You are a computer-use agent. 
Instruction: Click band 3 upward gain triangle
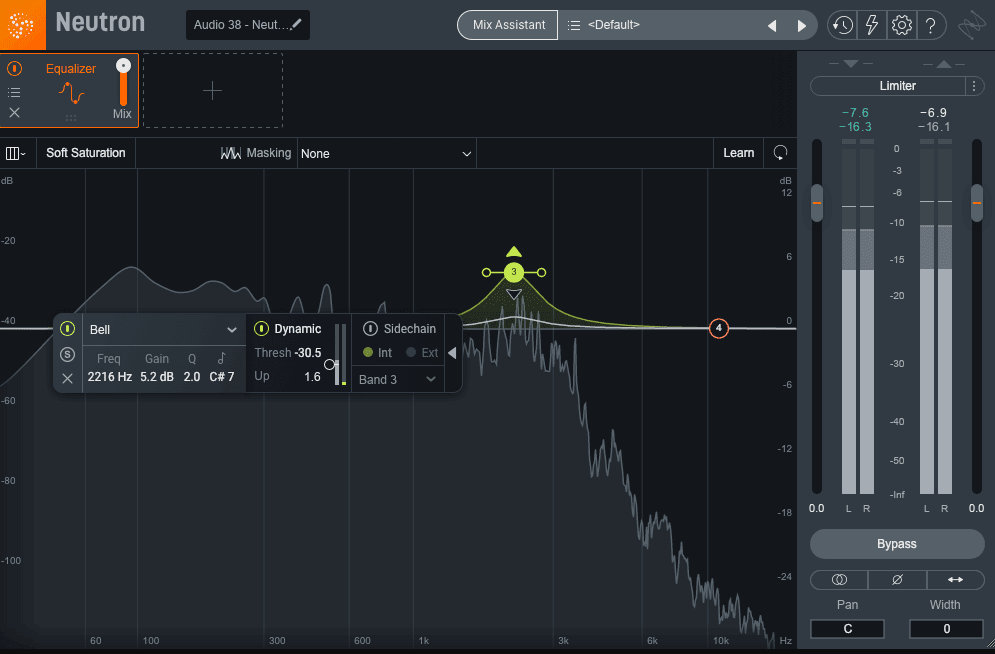click(x=514, y=252)
